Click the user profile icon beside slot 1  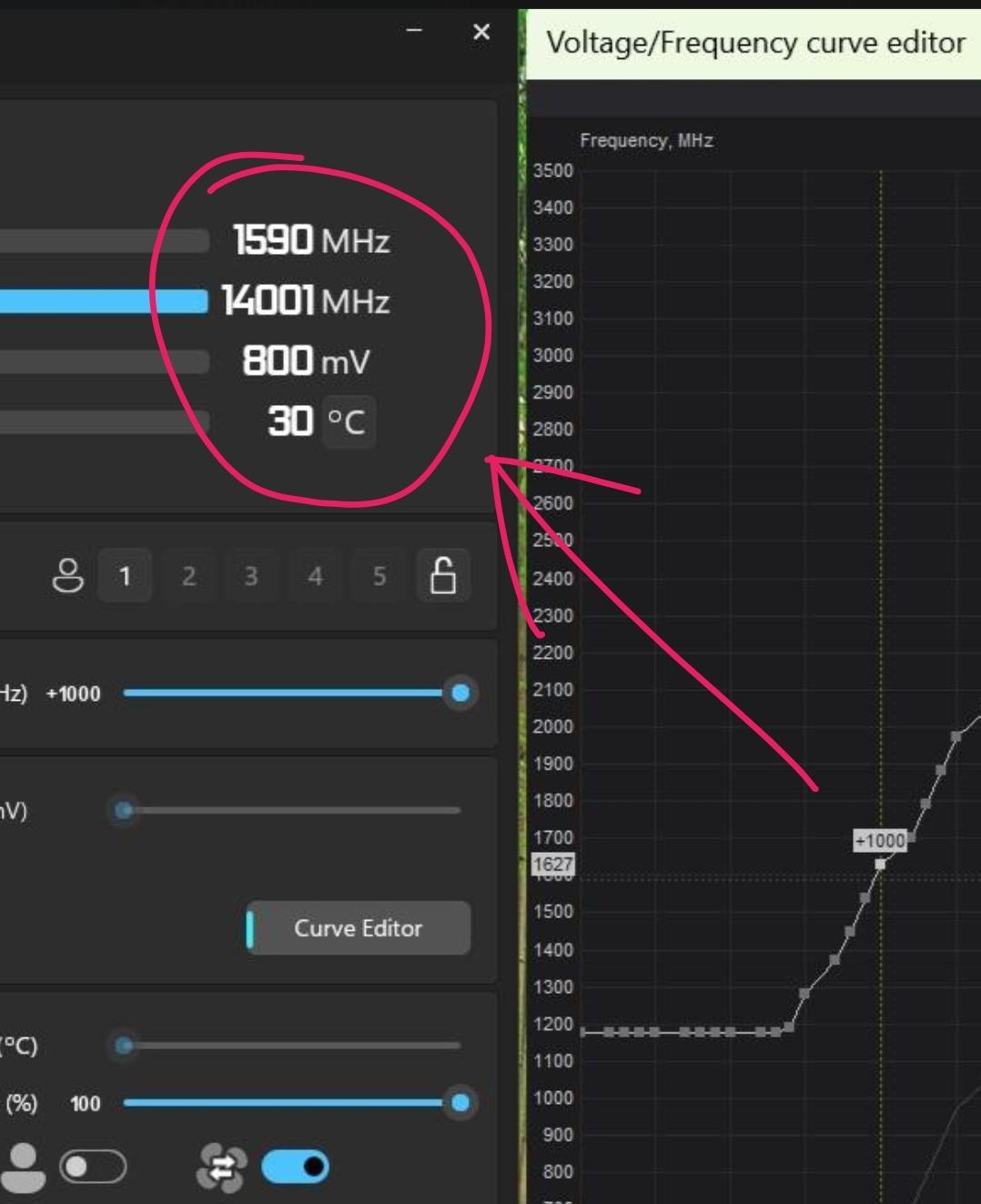tap(67, 575)
